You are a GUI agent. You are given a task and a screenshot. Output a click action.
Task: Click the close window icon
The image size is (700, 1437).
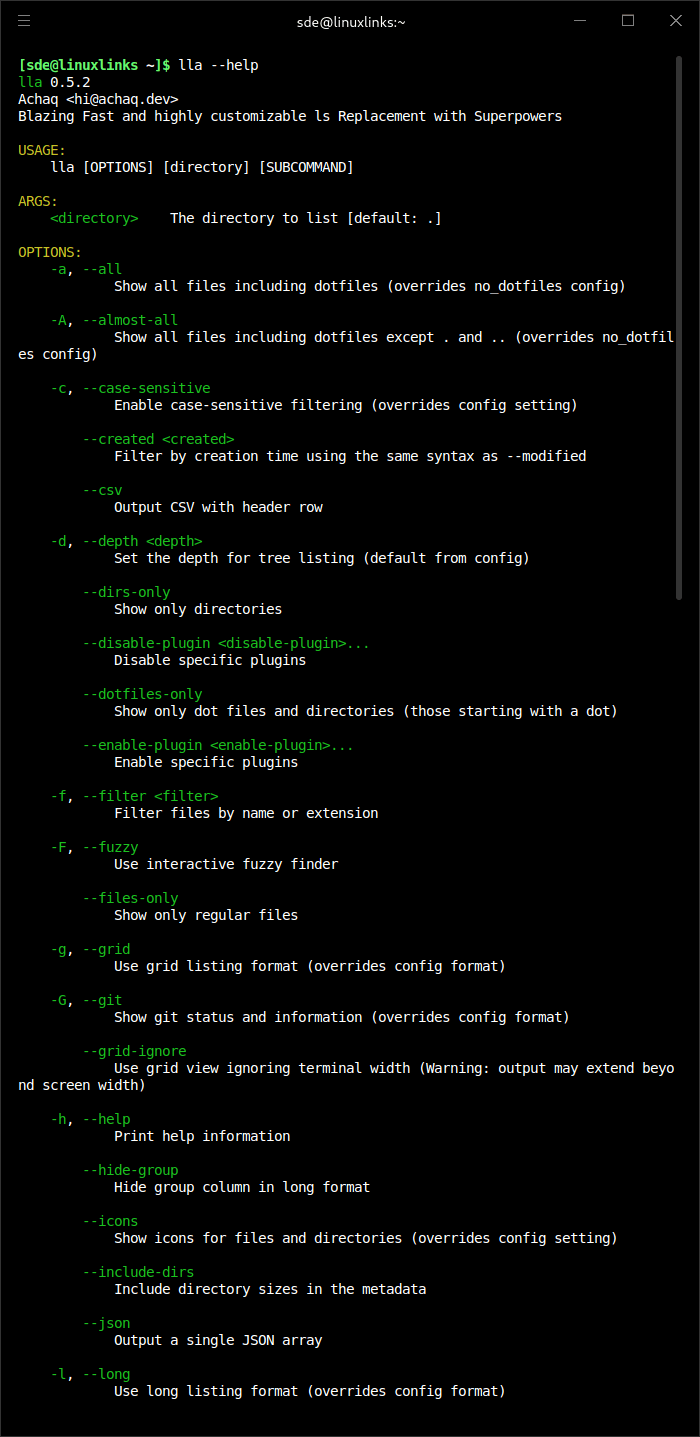[676, 20]
